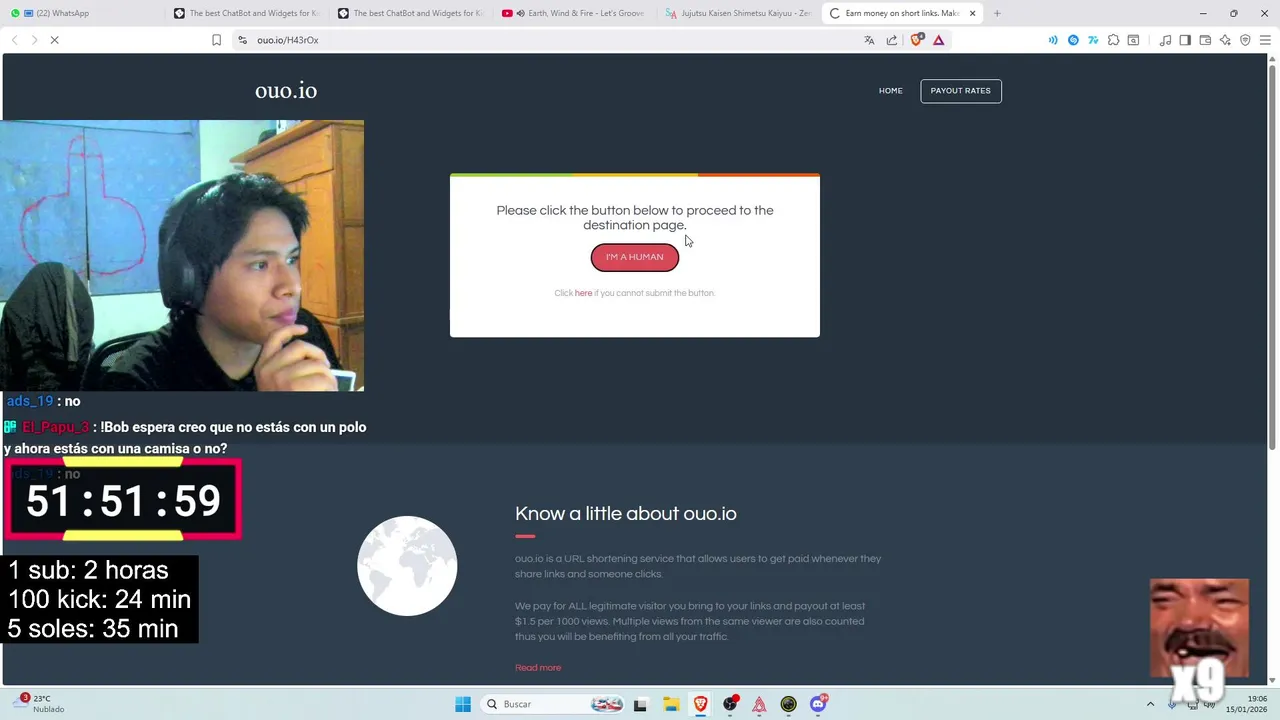Translate this page icon

869,40
